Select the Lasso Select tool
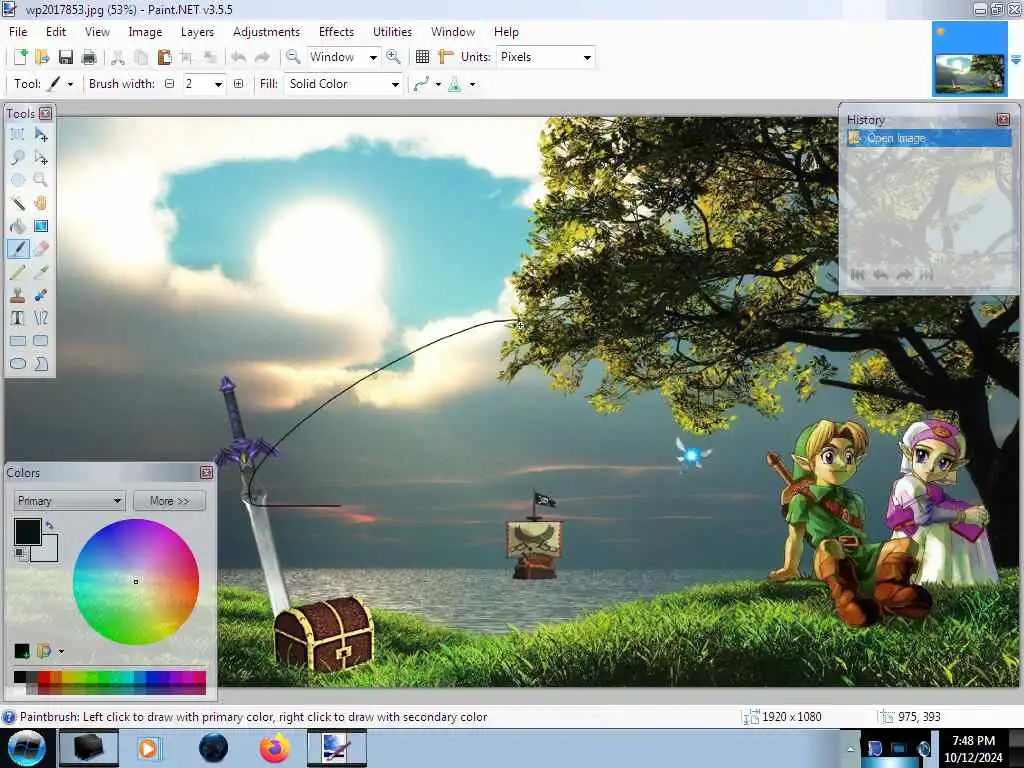The width and height of the screenshot is (1024, 768). pos(18,157)
